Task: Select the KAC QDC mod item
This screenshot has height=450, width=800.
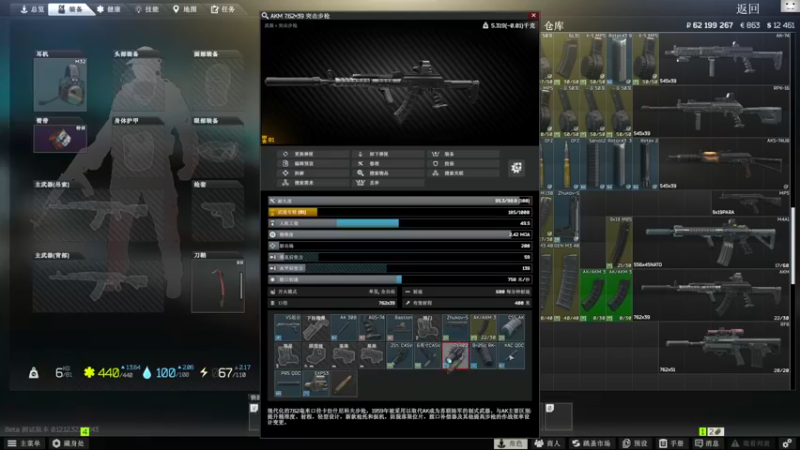Action: click(x=511, y=355)
